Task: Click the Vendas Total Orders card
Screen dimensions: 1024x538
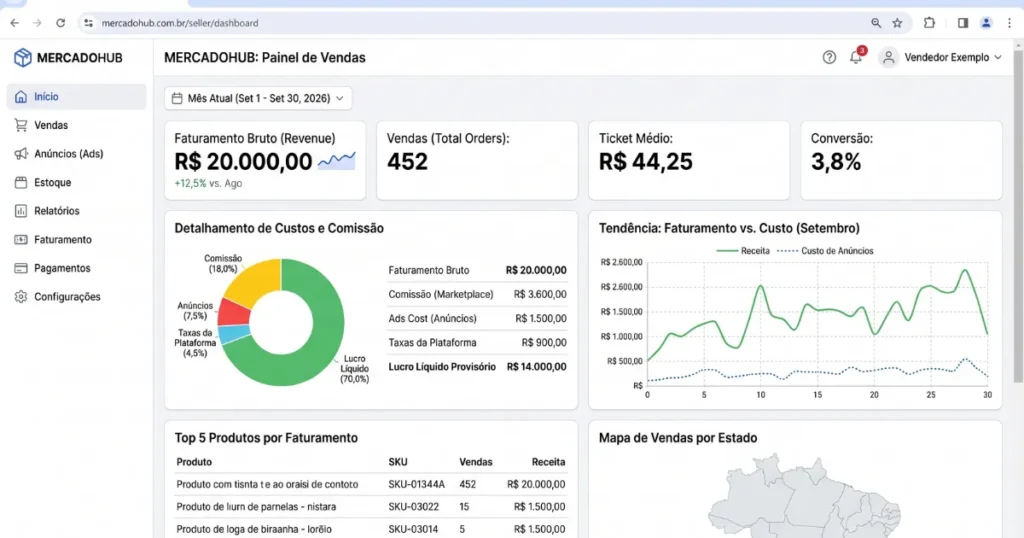Action: [x=477, y=160]
